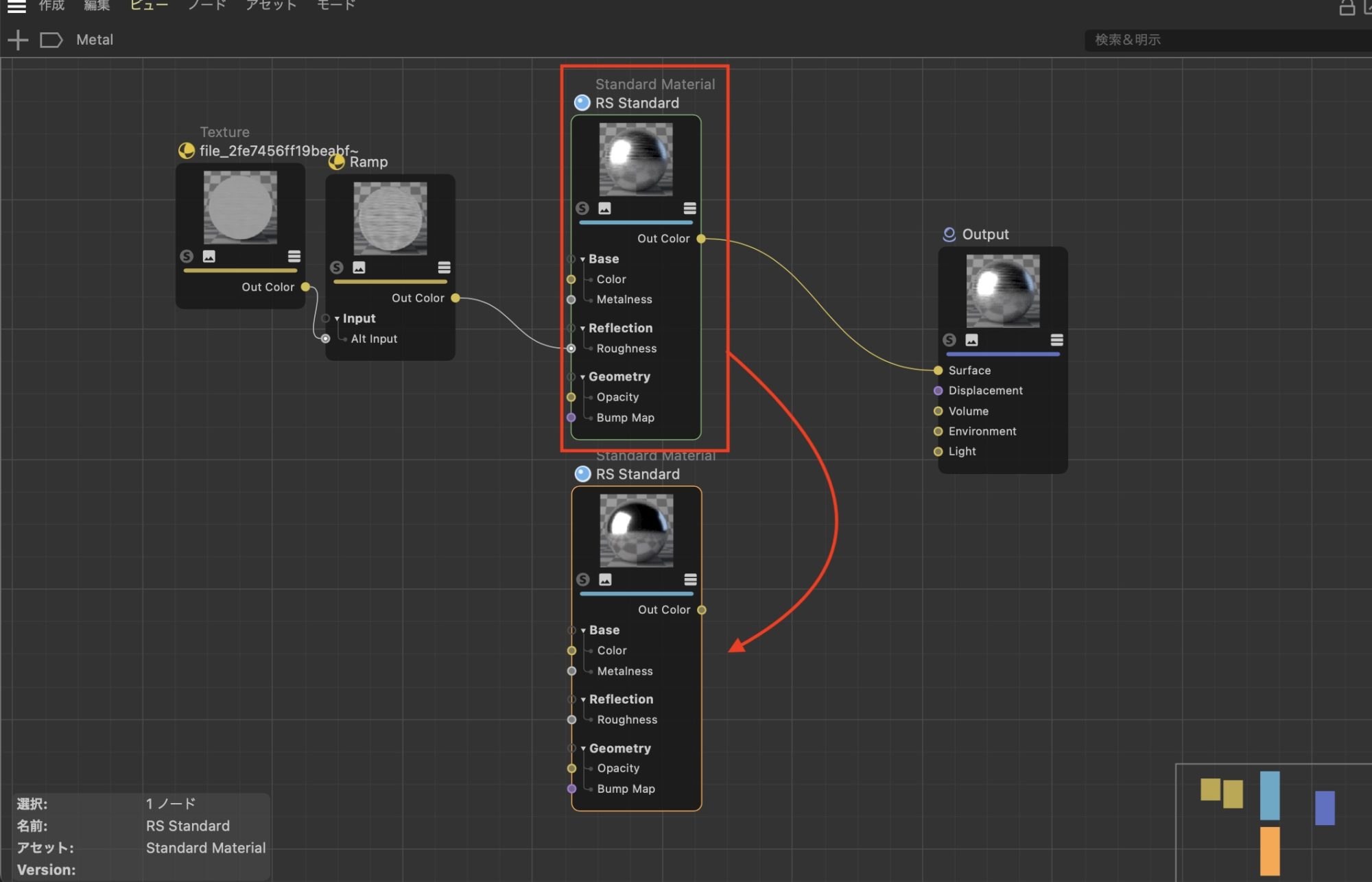The width and height of the screenshot is (1372, 882).
Task: Click Out Color port of lower RS Standard
Action: 702,610
